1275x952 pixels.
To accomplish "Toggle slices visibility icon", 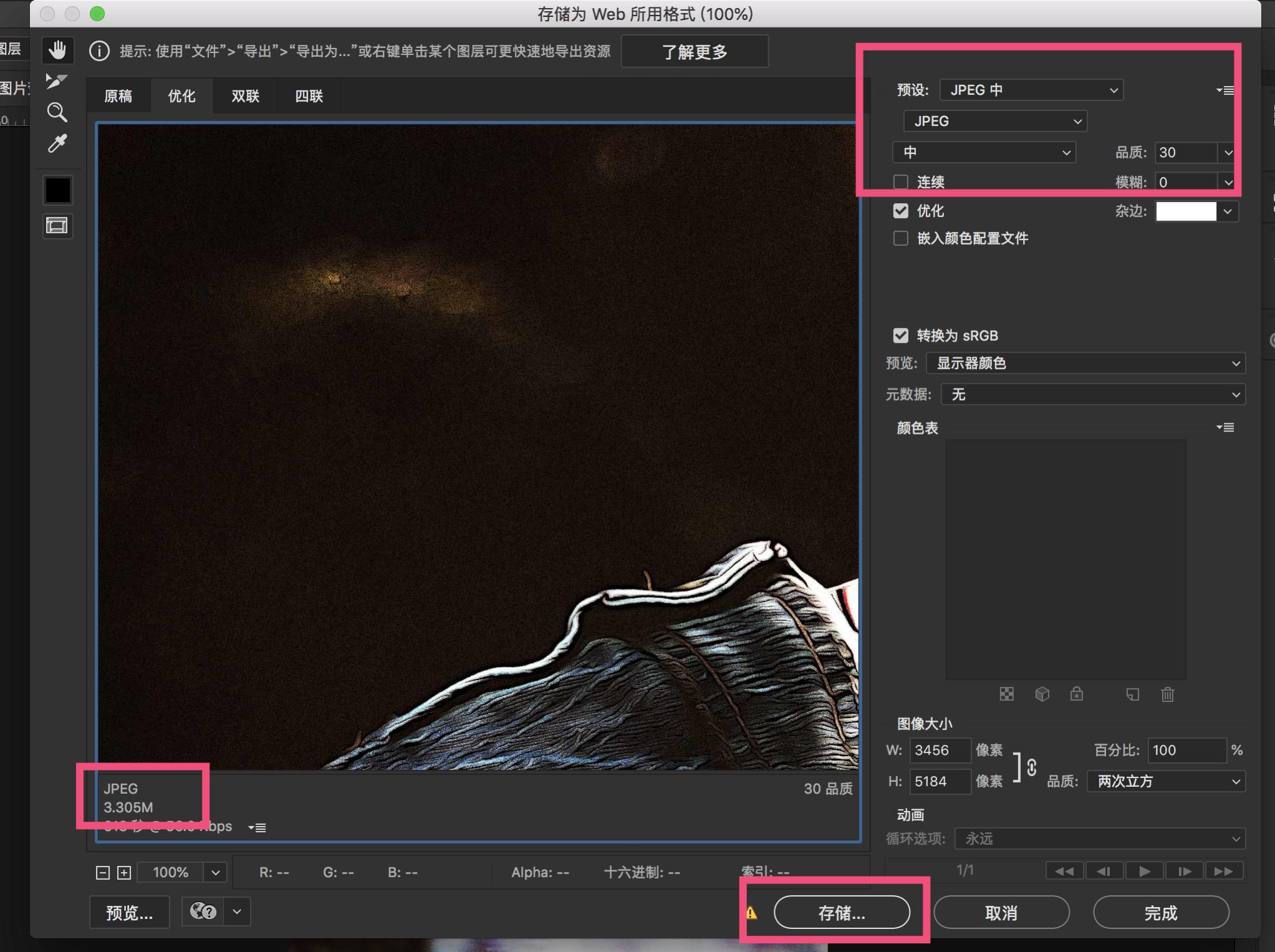I will pos(57,226).
